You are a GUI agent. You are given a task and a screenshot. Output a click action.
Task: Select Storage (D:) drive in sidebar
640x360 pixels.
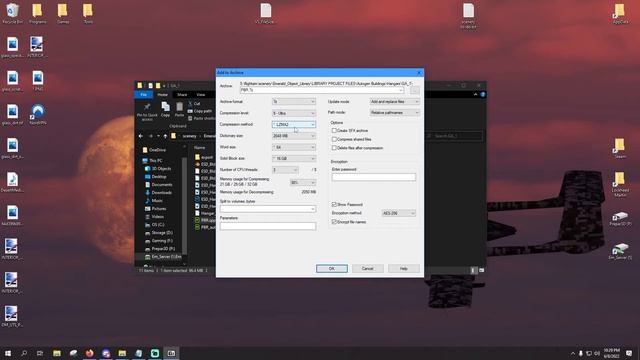pyautogui.click(x=159, y=233)
